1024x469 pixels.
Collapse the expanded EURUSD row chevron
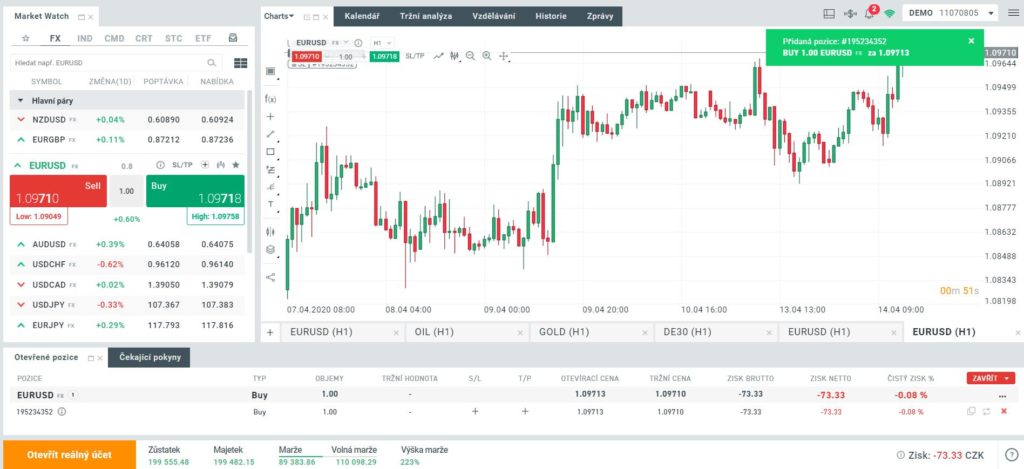[18, 166]
